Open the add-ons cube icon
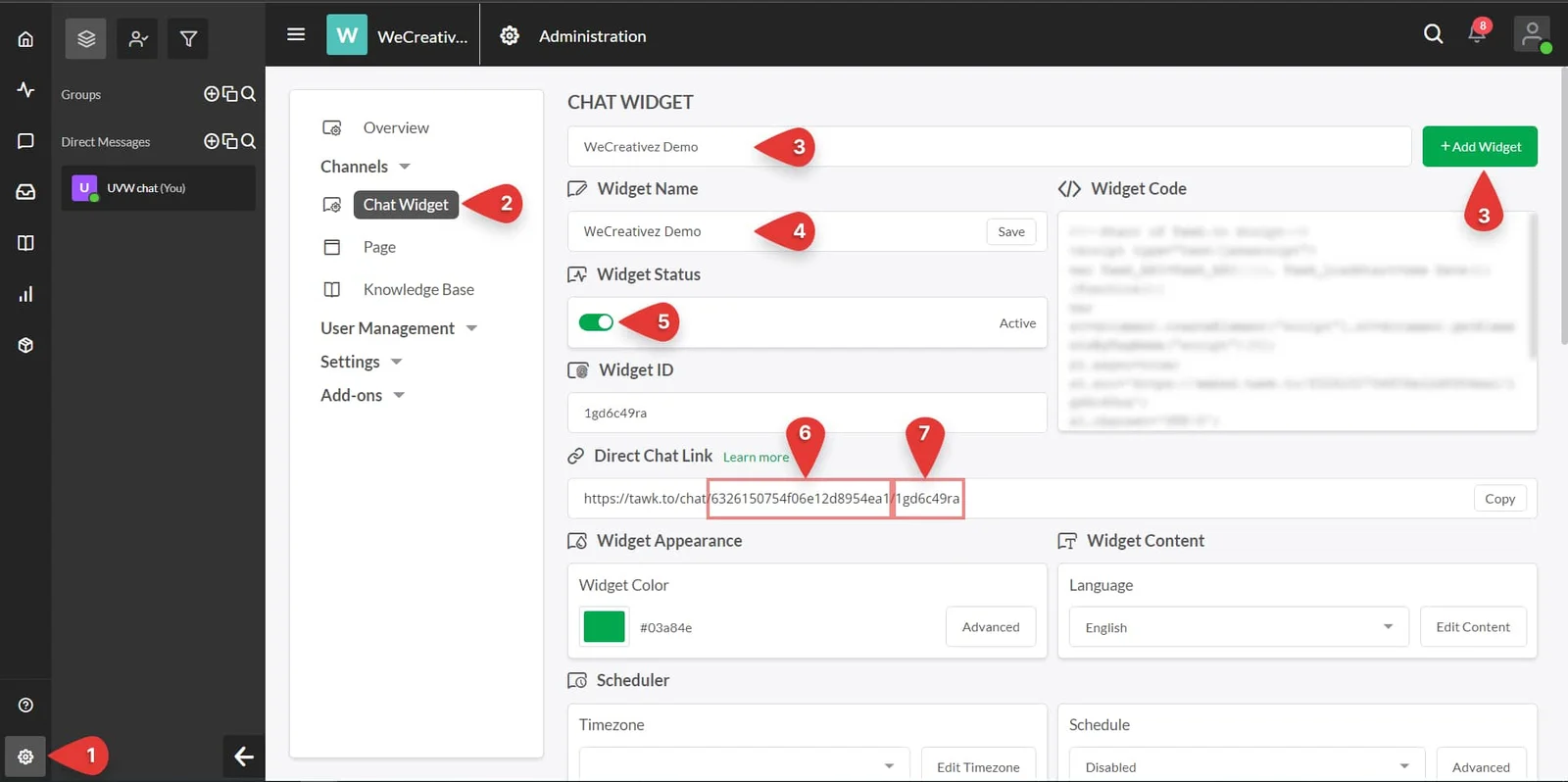 (x=25, y=345)
